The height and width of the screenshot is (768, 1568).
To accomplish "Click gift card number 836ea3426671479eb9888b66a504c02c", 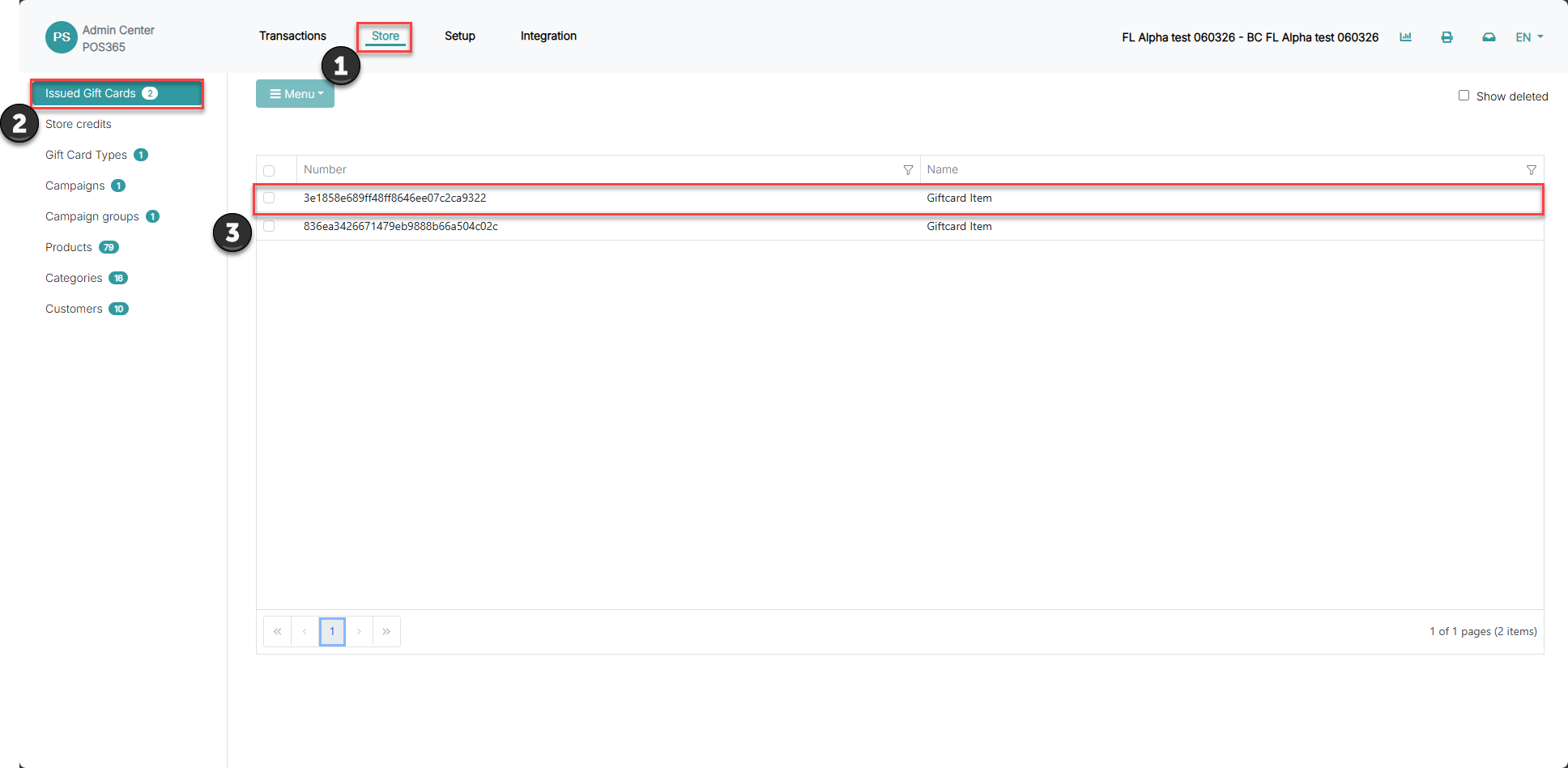I will pyautogui.click(x=400, y=226).
